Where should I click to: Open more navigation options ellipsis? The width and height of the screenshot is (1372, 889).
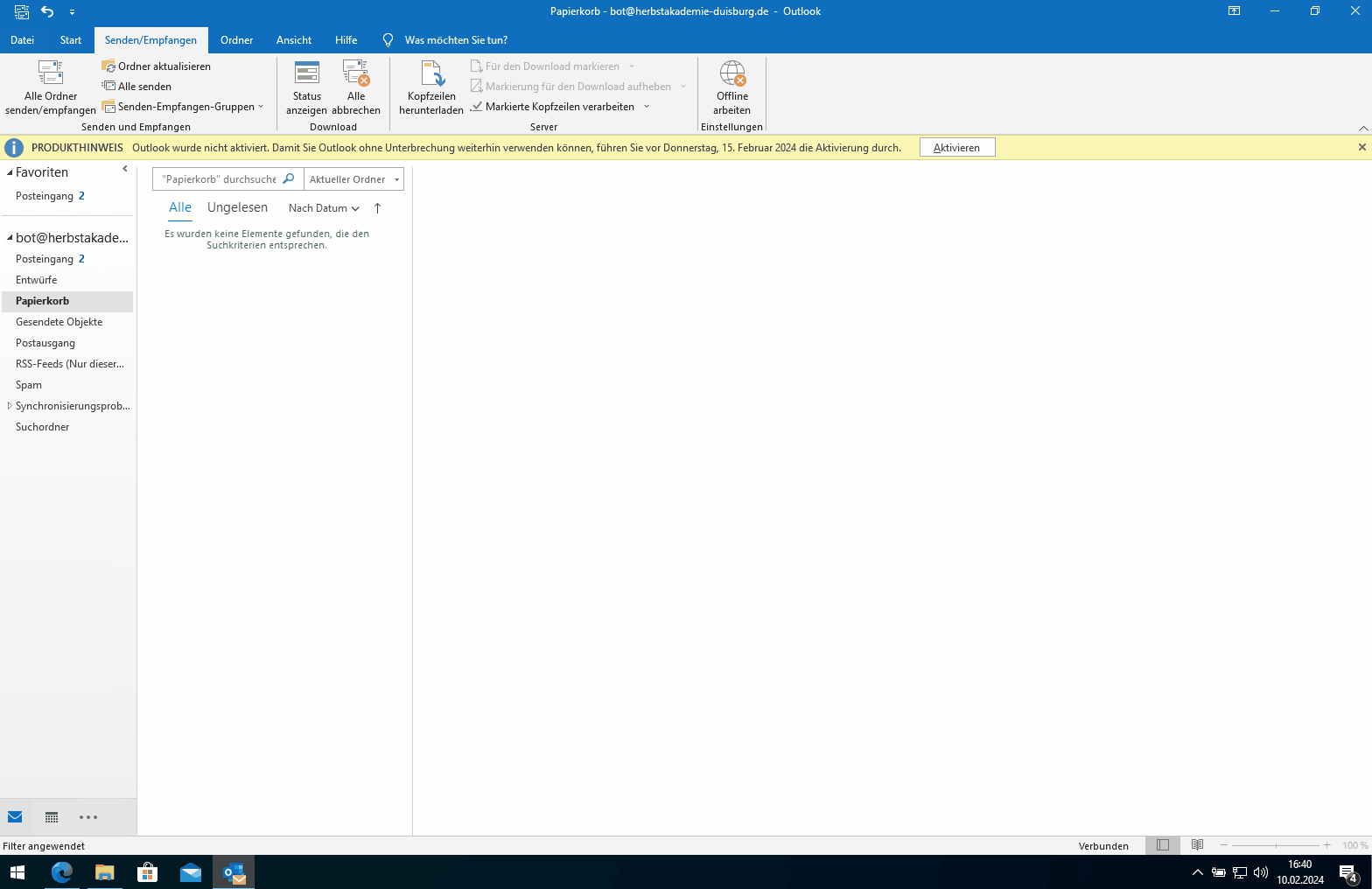pos(88,817)
